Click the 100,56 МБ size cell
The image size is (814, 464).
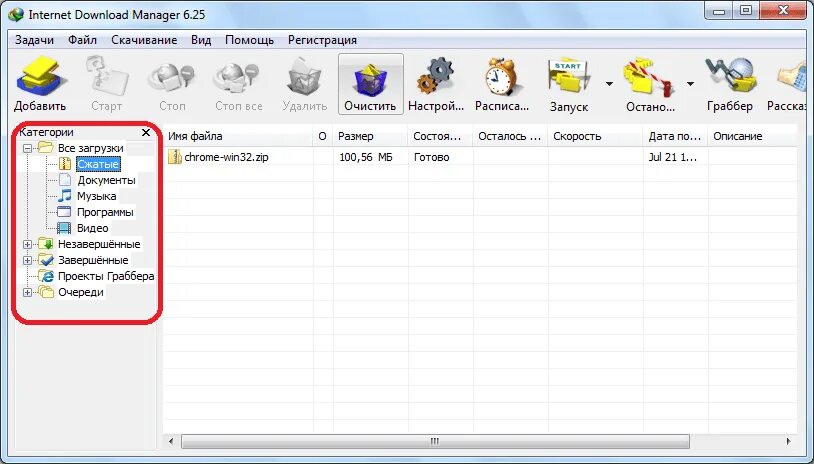pyautogui.click(x=366, y=157)
